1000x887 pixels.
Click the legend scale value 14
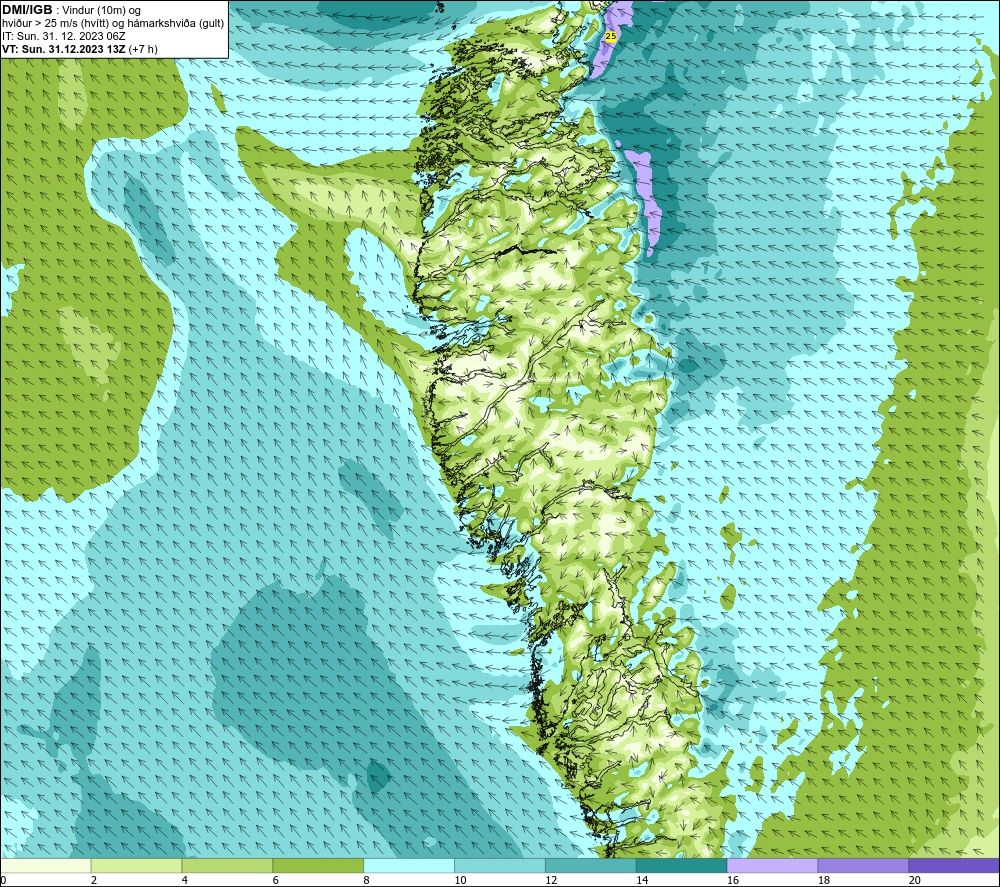click(x=642, y=880)
